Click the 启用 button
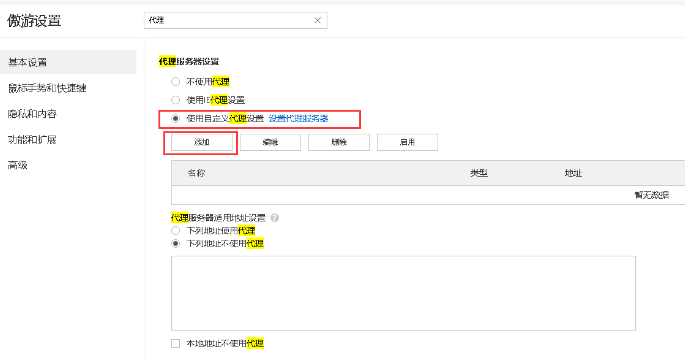The width and height of the screenshot is (685, 363). (407, 142)
